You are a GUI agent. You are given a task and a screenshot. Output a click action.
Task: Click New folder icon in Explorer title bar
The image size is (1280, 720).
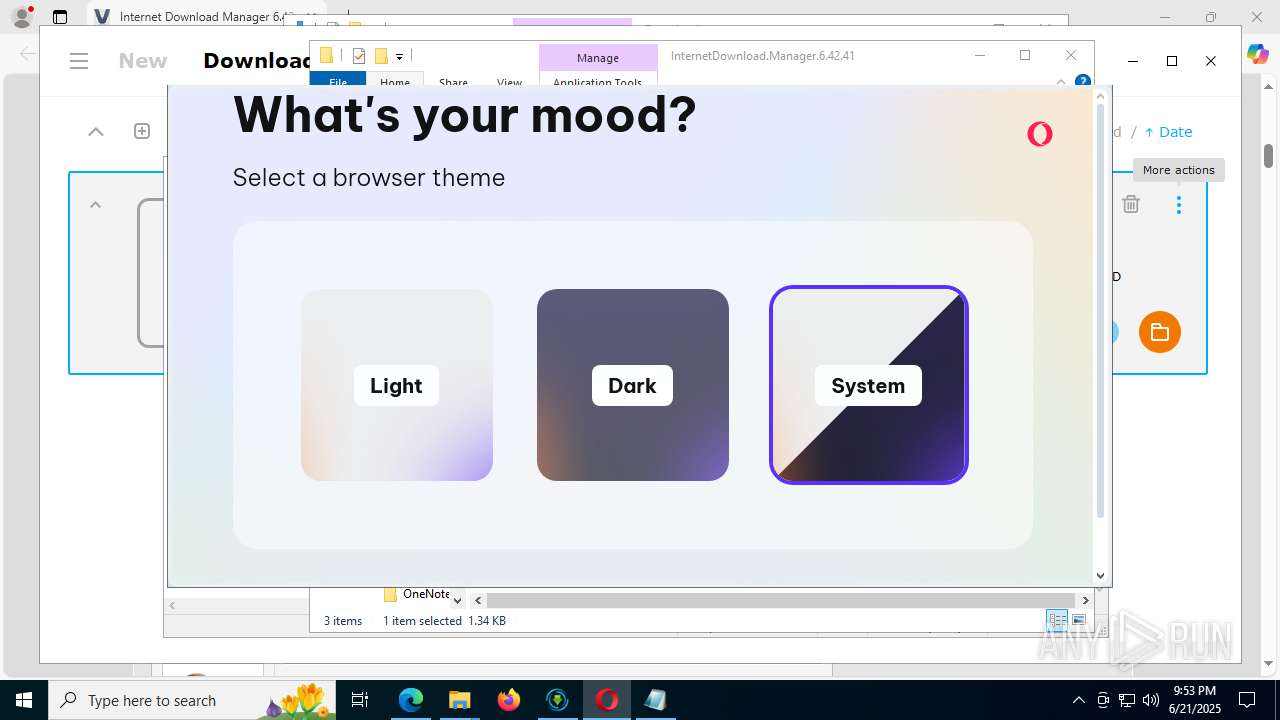pos(381,56)
